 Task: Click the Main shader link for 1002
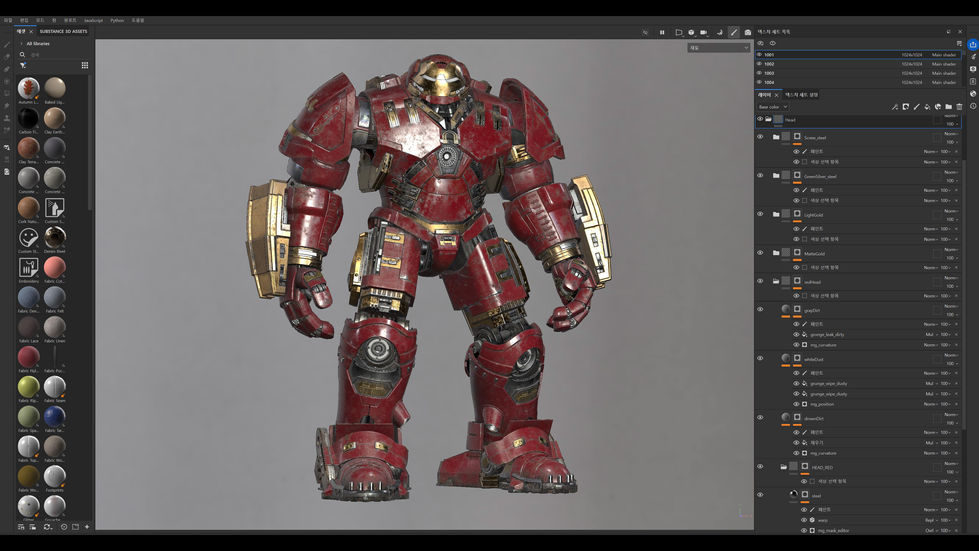tap(943, 64)
